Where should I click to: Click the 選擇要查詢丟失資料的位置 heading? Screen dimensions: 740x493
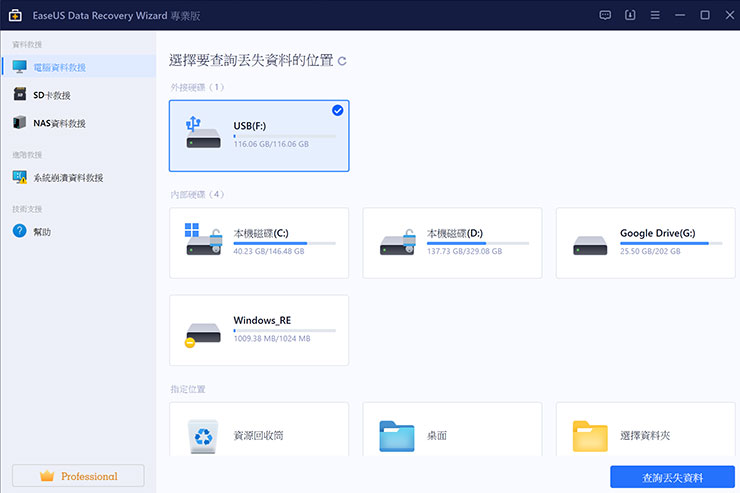coord(251,60)
